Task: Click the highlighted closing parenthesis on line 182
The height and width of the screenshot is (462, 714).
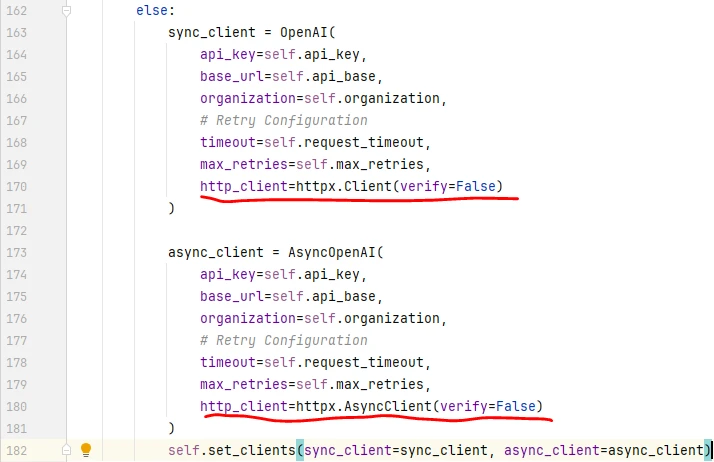Action: [x=707, y=450]
